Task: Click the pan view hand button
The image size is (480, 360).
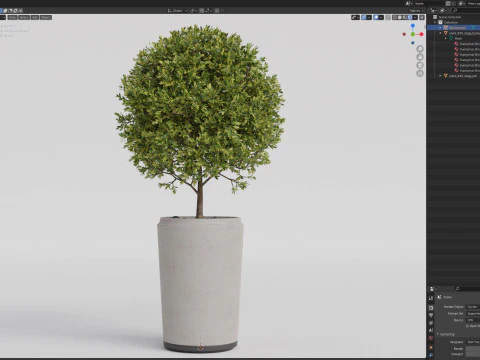Action: pyautogui.click(x=420, y=57)
